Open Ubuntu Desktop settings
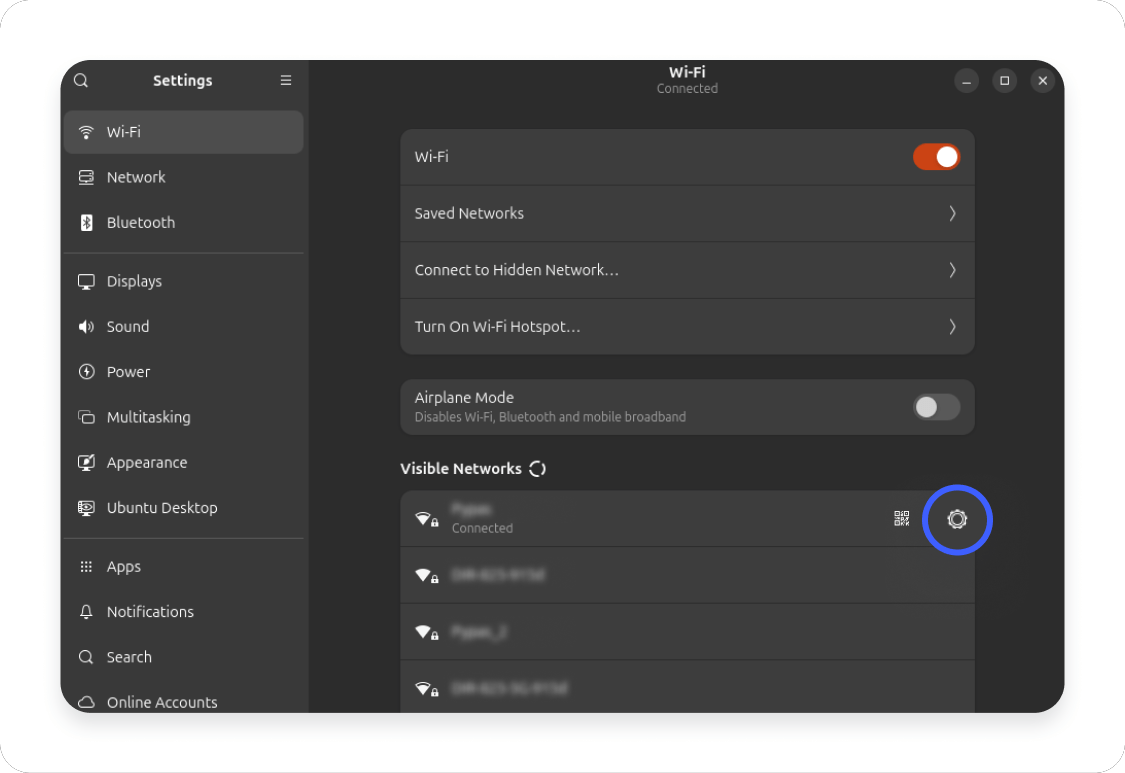The width and height of the screenshot is (1125, 773). (x=184, y=507)
